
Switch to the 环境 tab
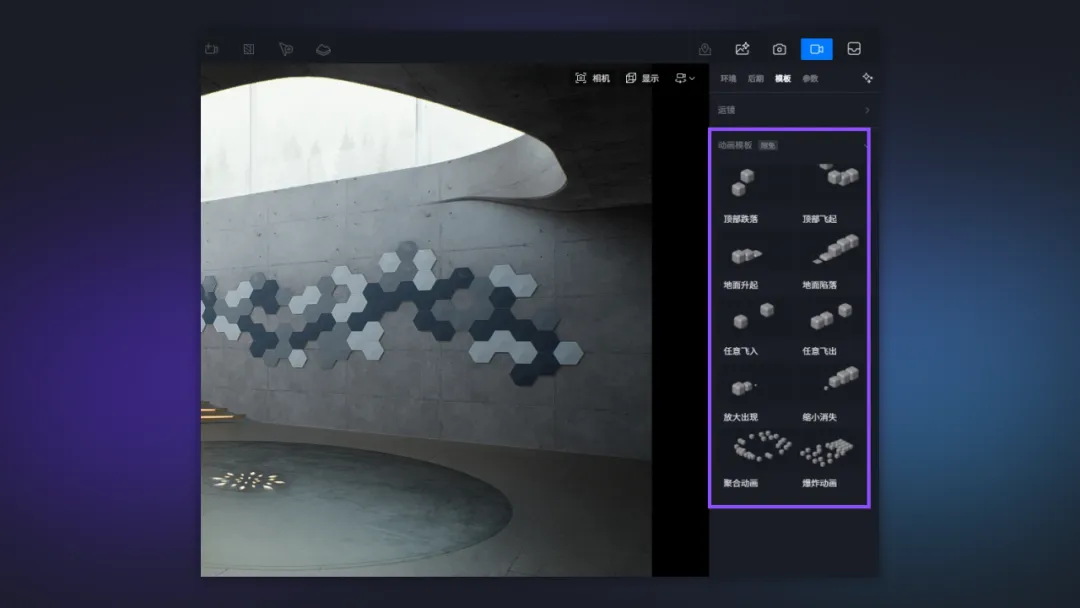728,78
